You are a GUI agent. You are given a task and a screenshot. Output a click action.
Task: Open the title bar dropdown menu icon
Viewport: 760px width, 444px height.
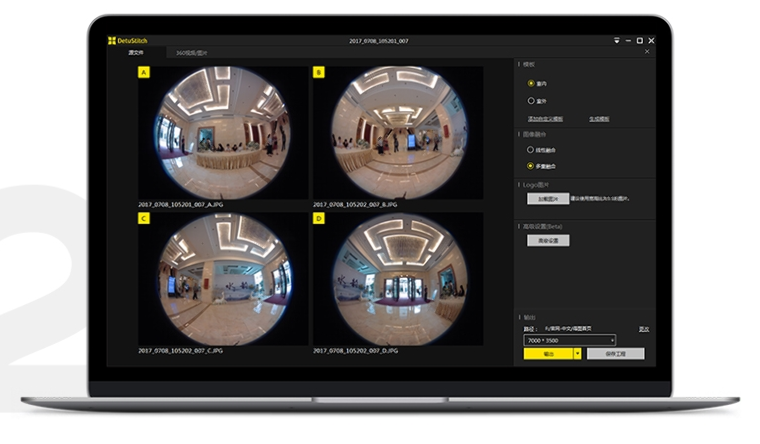click(617, 41)
